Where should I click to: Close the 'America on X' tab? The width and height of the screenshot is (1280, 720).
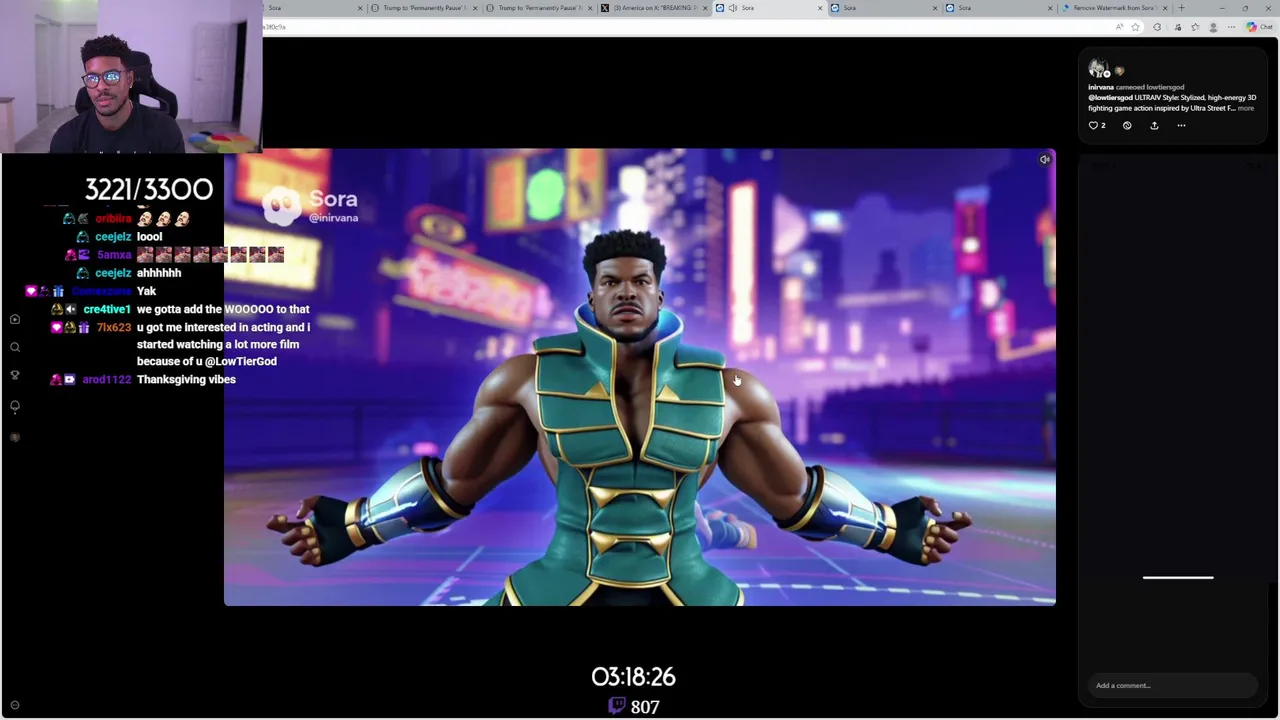point(705,8)
